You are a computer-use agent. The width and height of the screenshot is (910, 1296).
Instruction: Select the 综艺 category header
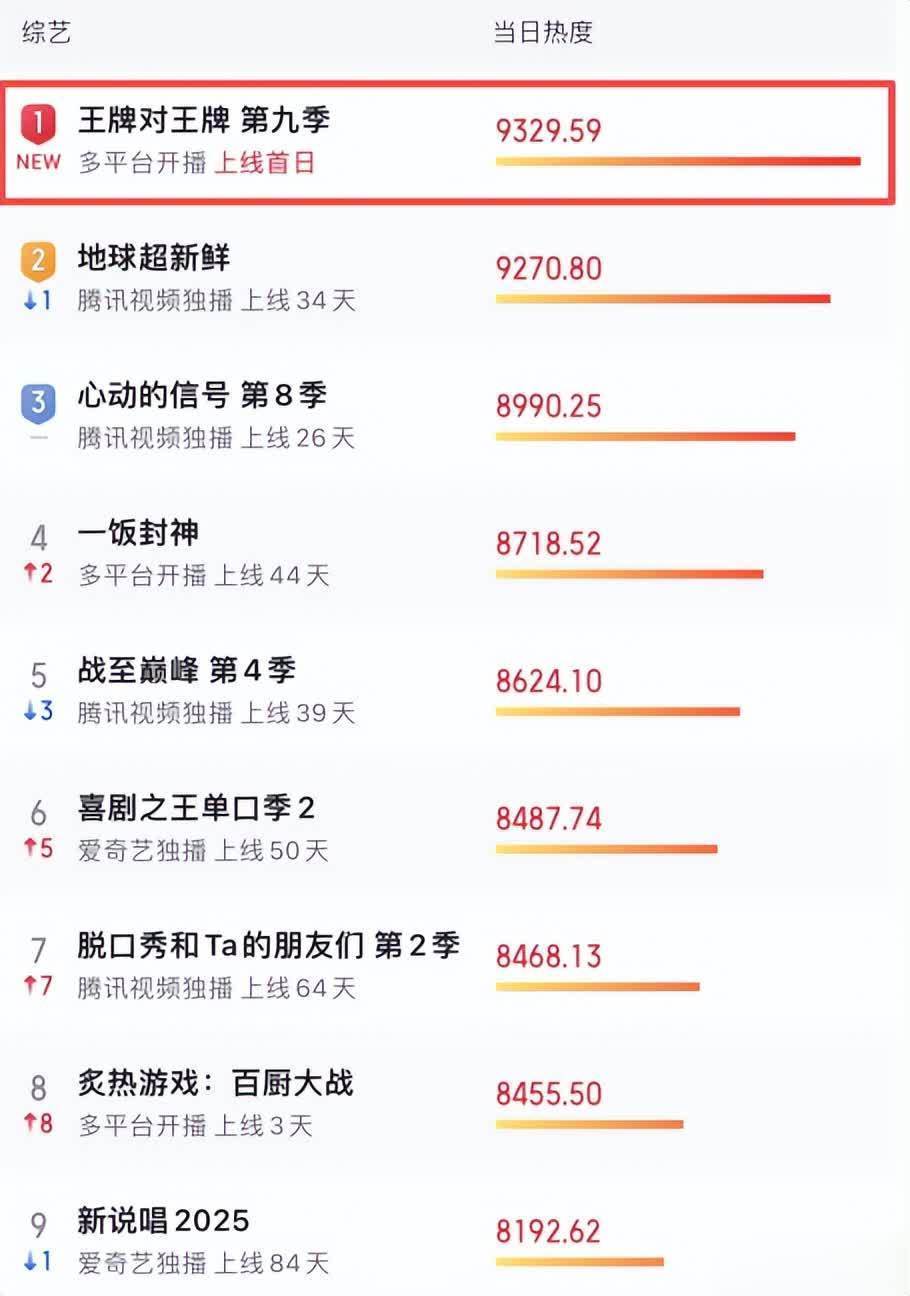pos(46,32)
